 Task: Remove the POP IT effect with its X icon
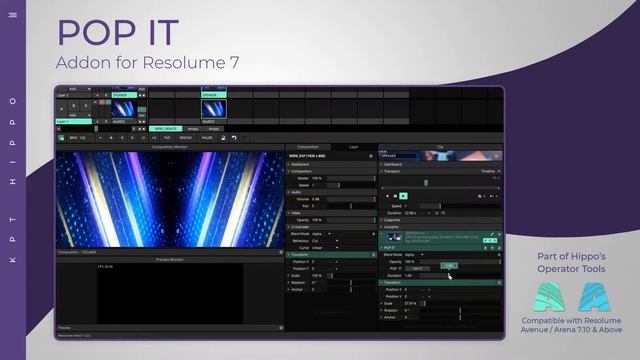(499, 248)
